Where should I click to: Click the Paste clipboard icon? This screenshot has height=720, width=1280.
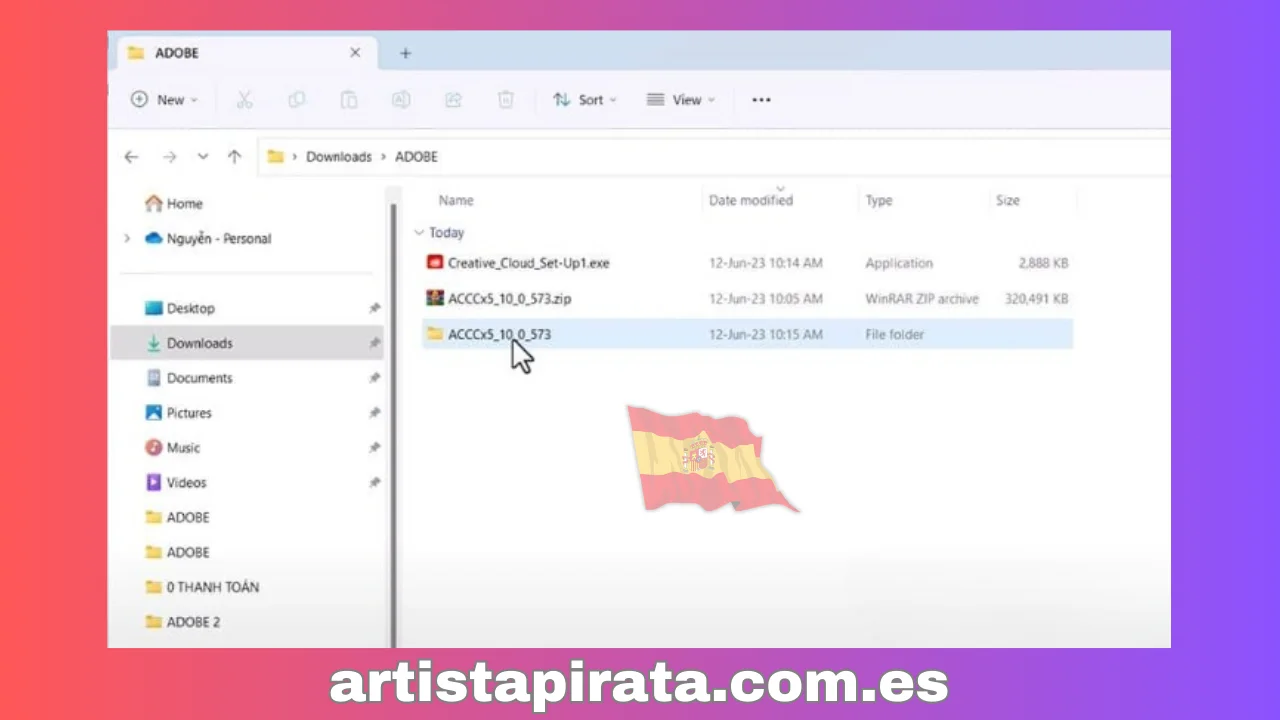(x=349, y=100)
